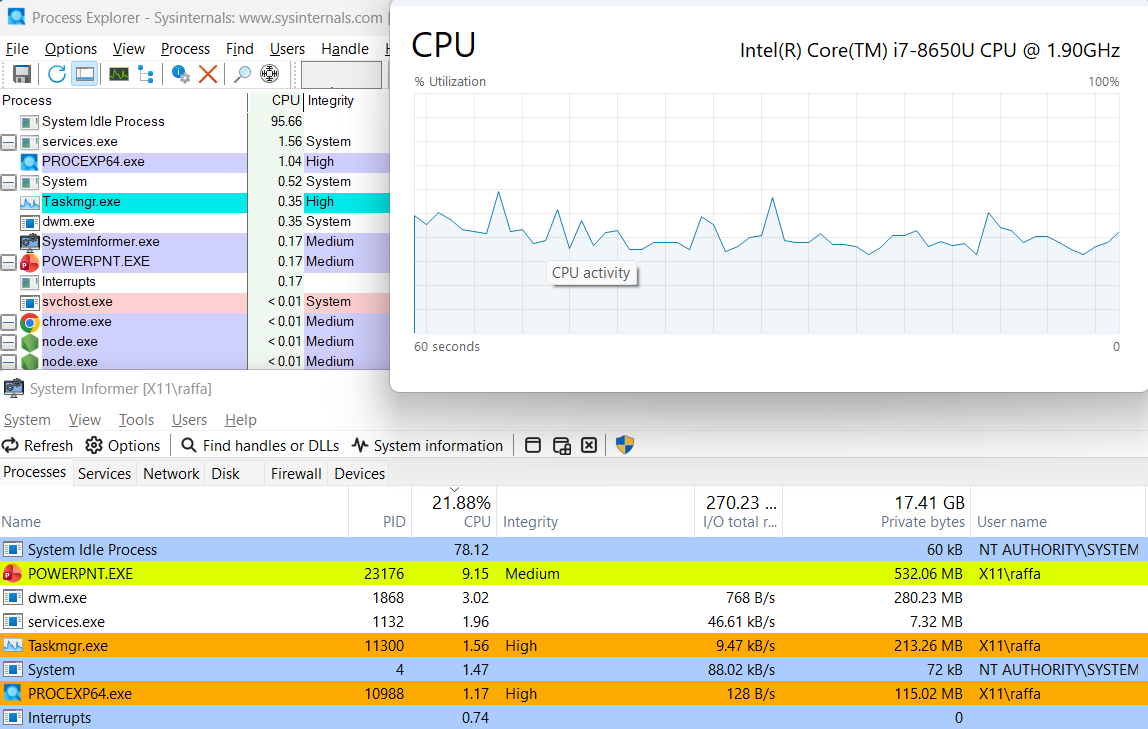The image size is (1148, 729).
Task: Open Process Explorer View menu
Action: coord(129,49)
